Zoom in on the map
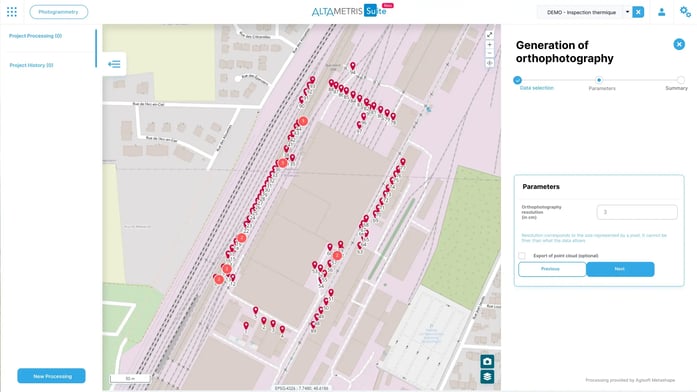This screenshot has width=697, height=392. 489,44
